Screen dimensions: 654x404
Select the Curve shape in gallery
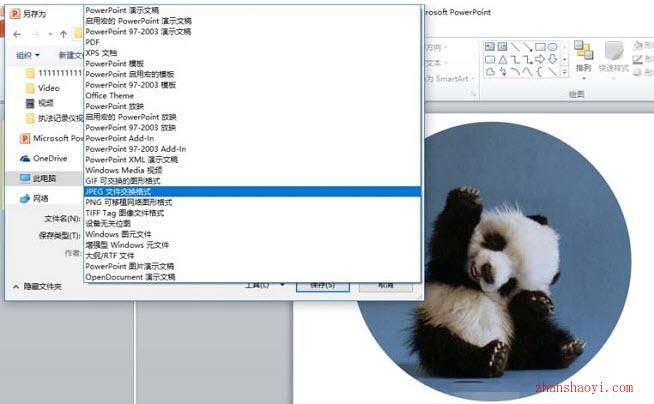[528, 72]
